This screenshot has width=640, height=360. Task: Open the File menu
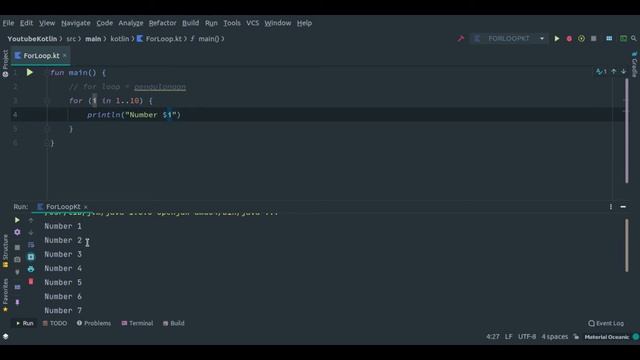[8, 23]
